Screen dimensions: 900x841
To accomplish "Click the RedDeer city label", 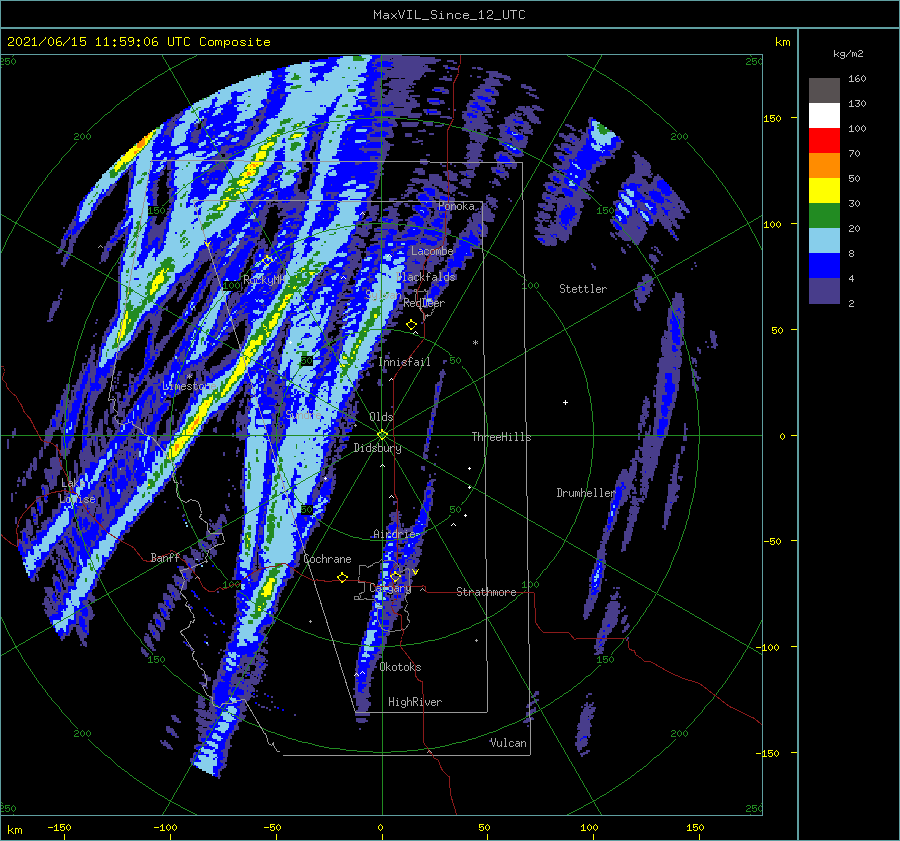I will (424, 303).
